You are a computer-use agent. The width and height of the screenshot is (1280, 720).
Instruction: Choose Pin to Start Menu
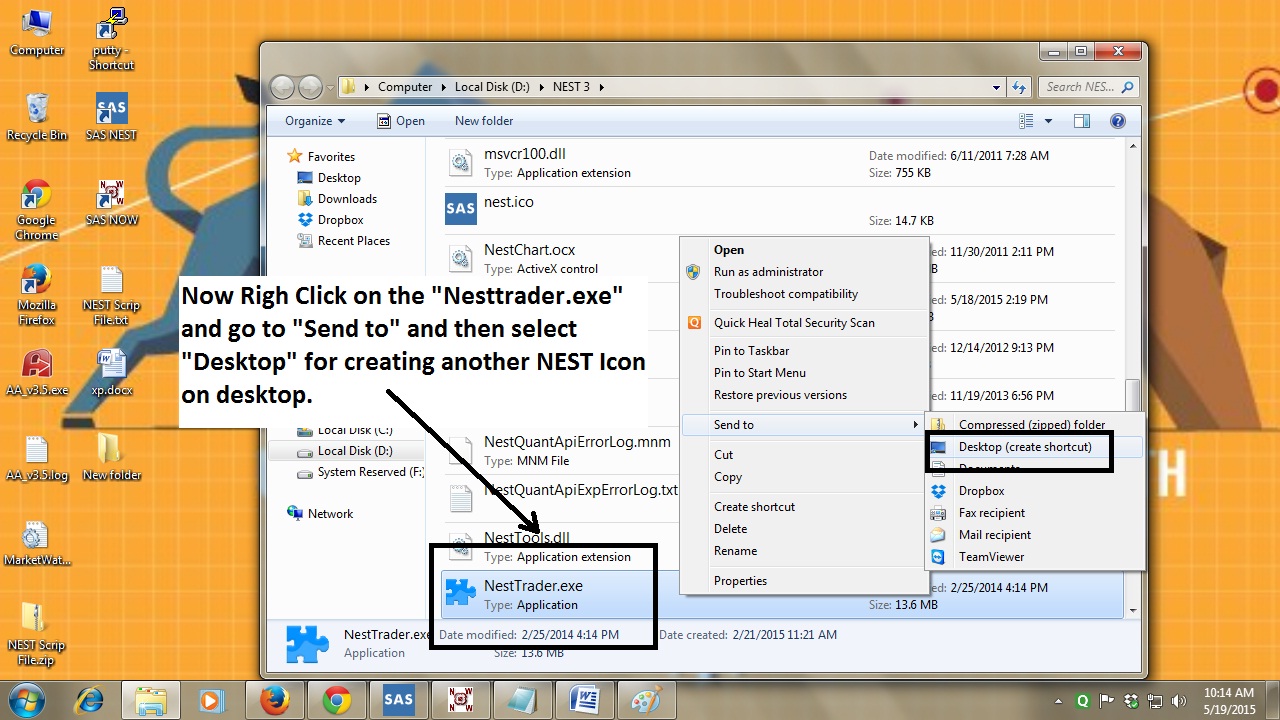[x=804, y=373]
